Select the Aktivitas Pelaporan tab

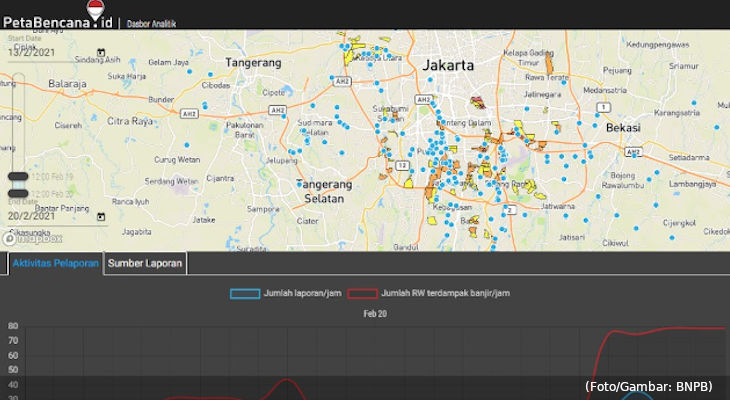(56, 263)
